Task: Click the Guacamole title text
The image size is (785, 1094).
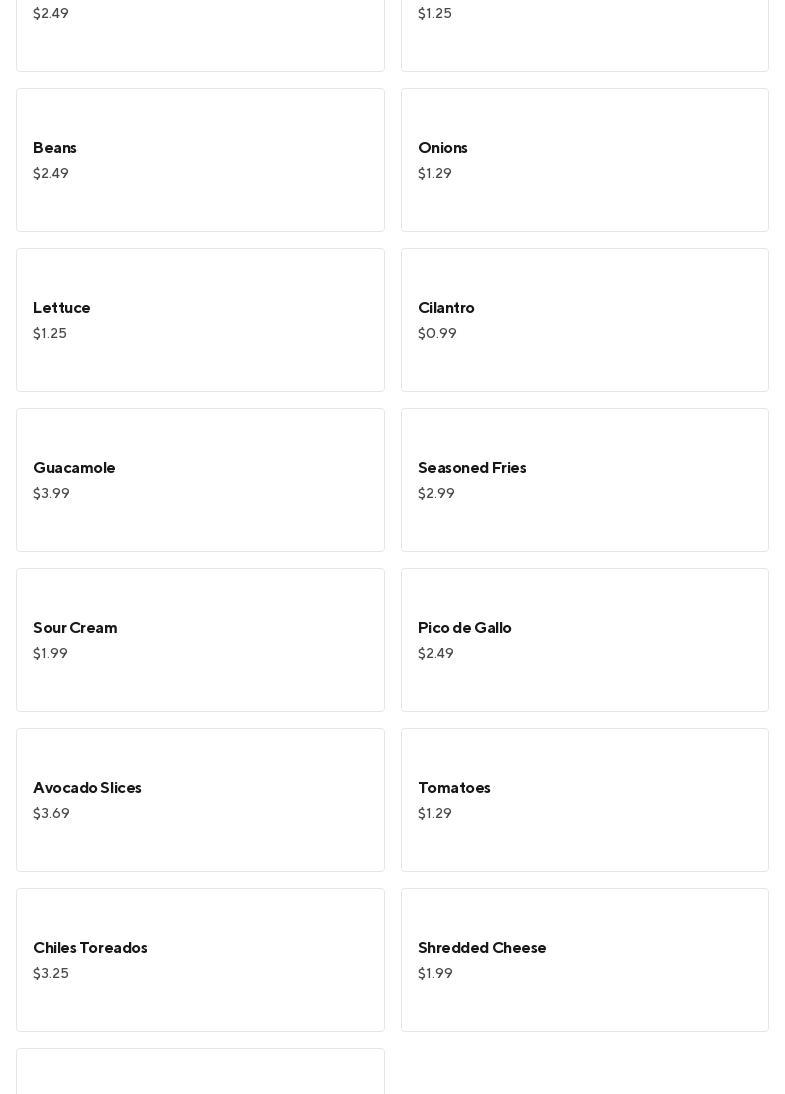Action: pyautogui.click(x=74, y=468)
